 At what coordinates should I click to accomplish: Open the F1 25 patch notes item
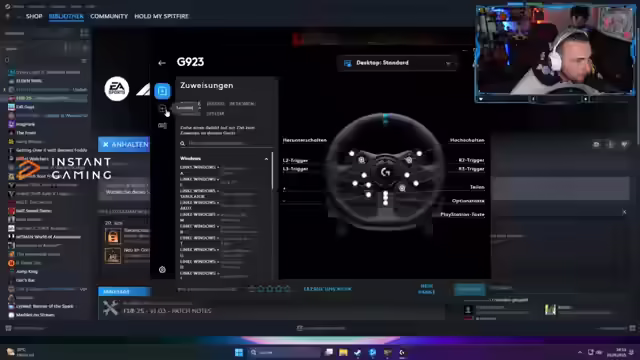tap(167, 311)
